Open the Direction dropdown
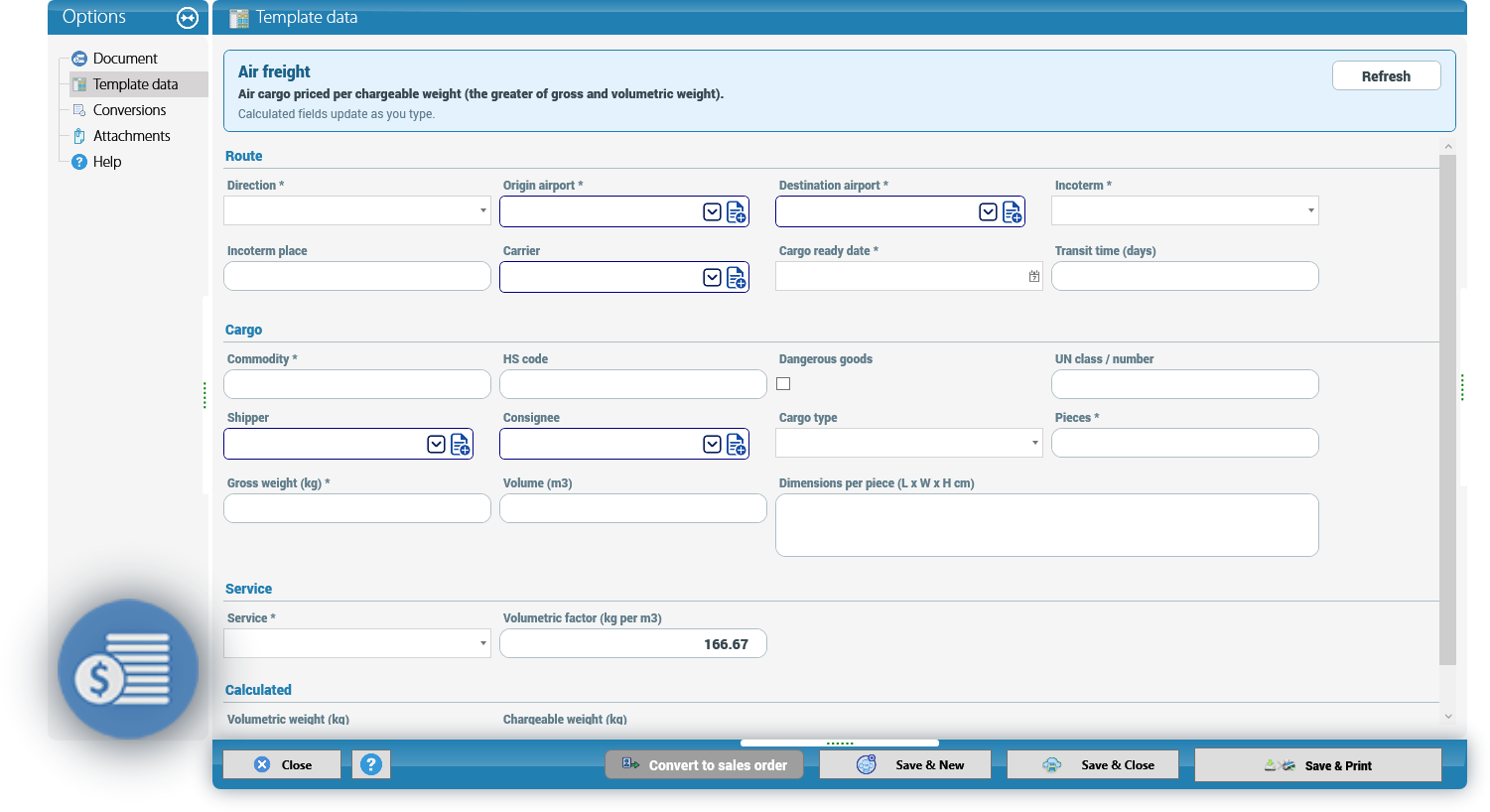 coord(357,210)
